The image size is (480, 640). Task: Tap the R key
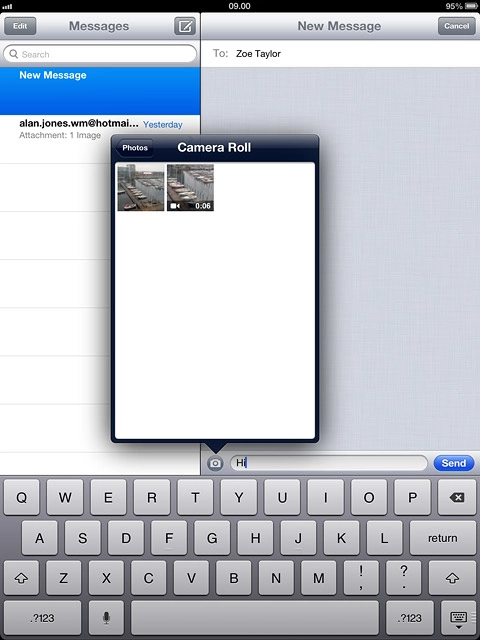tap(152, 497)
